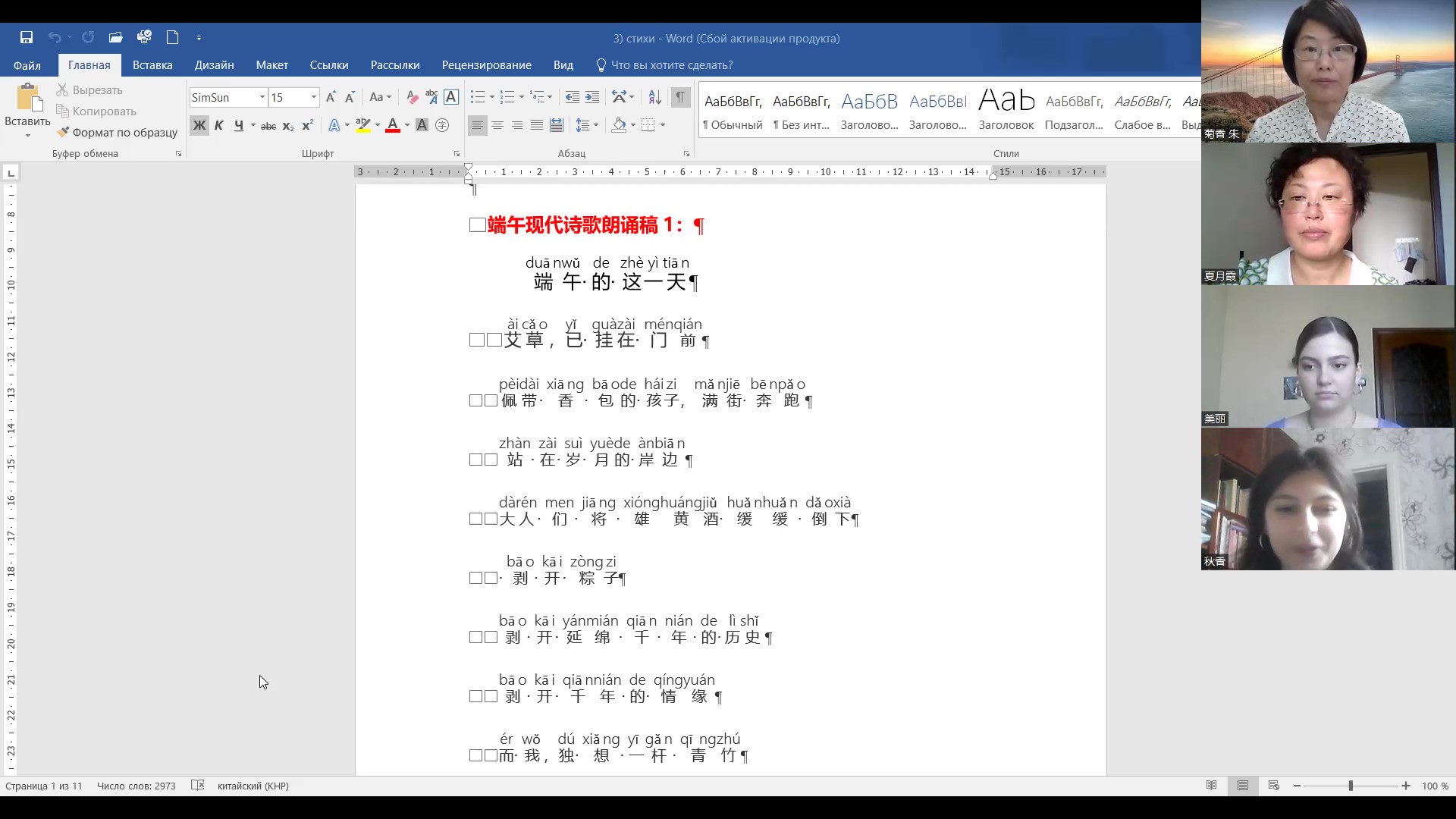Open the Вставка ribbon tab
The height and width of the screenshot is (819, 1456).
point(152,65)
